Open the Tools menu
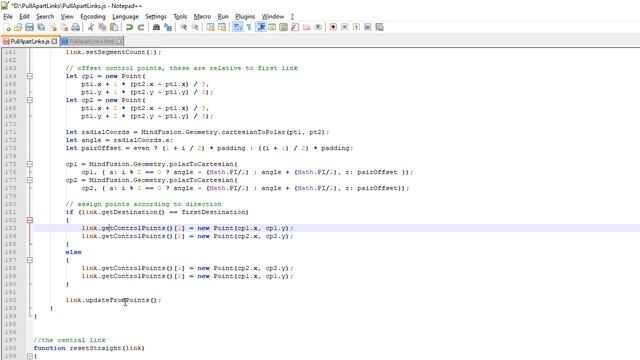Screen dimensions: 640x360 [180, 17]
